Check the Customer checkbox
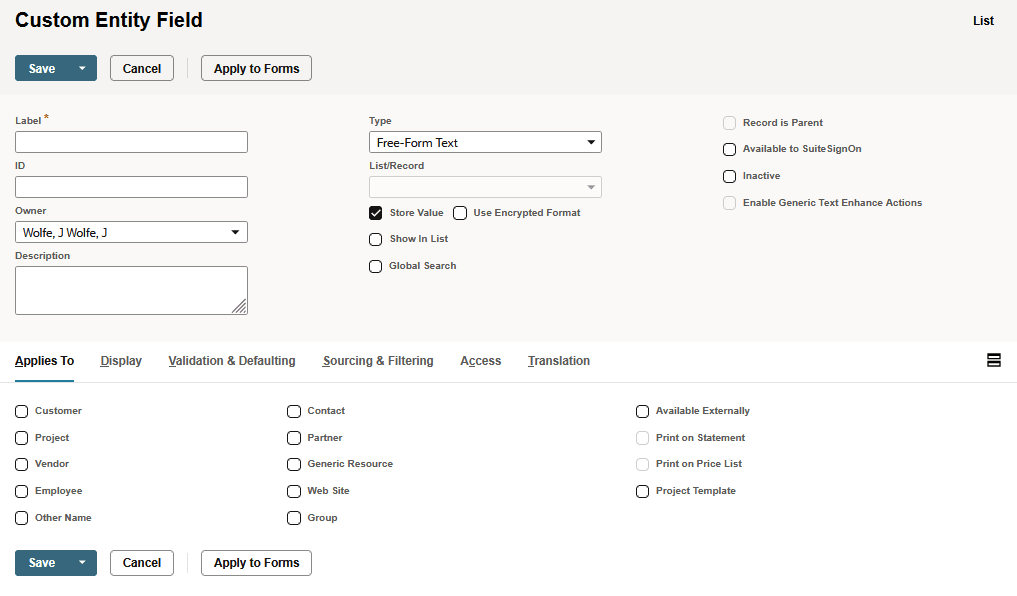This screenshot has height=596, width=1017. pos(21,411)
